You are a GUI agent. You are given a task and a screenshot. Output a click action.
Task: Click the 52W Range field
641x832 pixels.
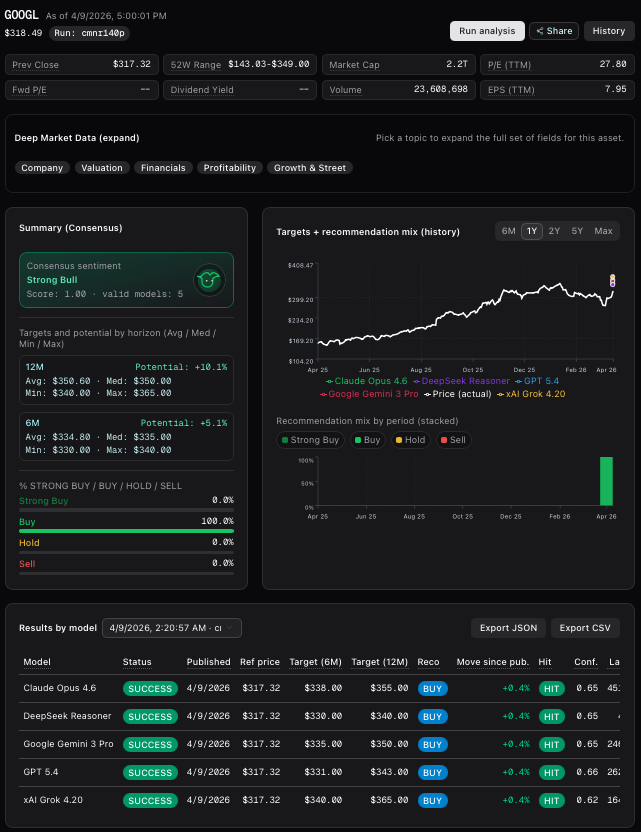tap(240, 64)
